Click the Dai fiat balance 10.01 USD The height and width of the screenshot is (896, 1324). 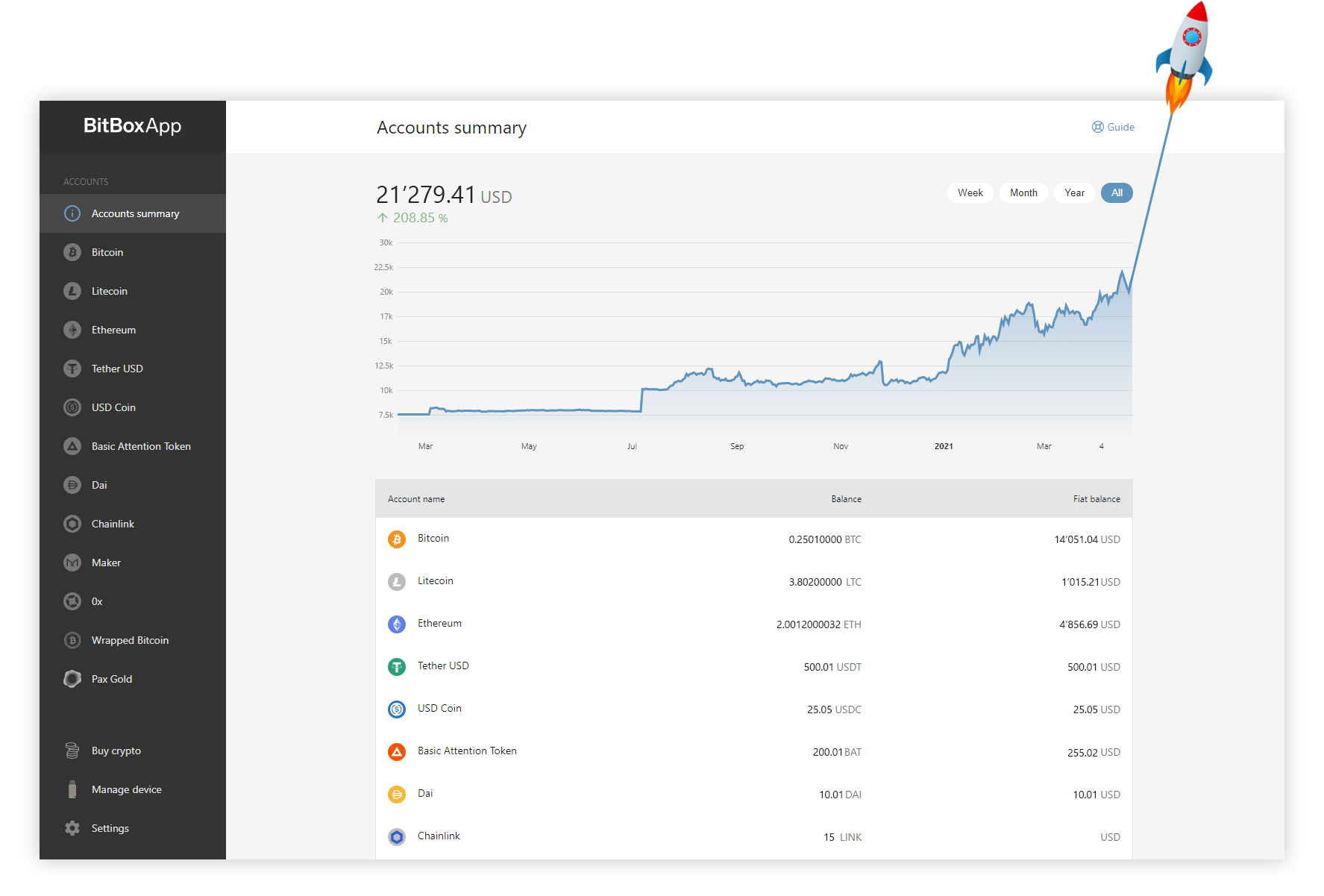(1096, 795)
